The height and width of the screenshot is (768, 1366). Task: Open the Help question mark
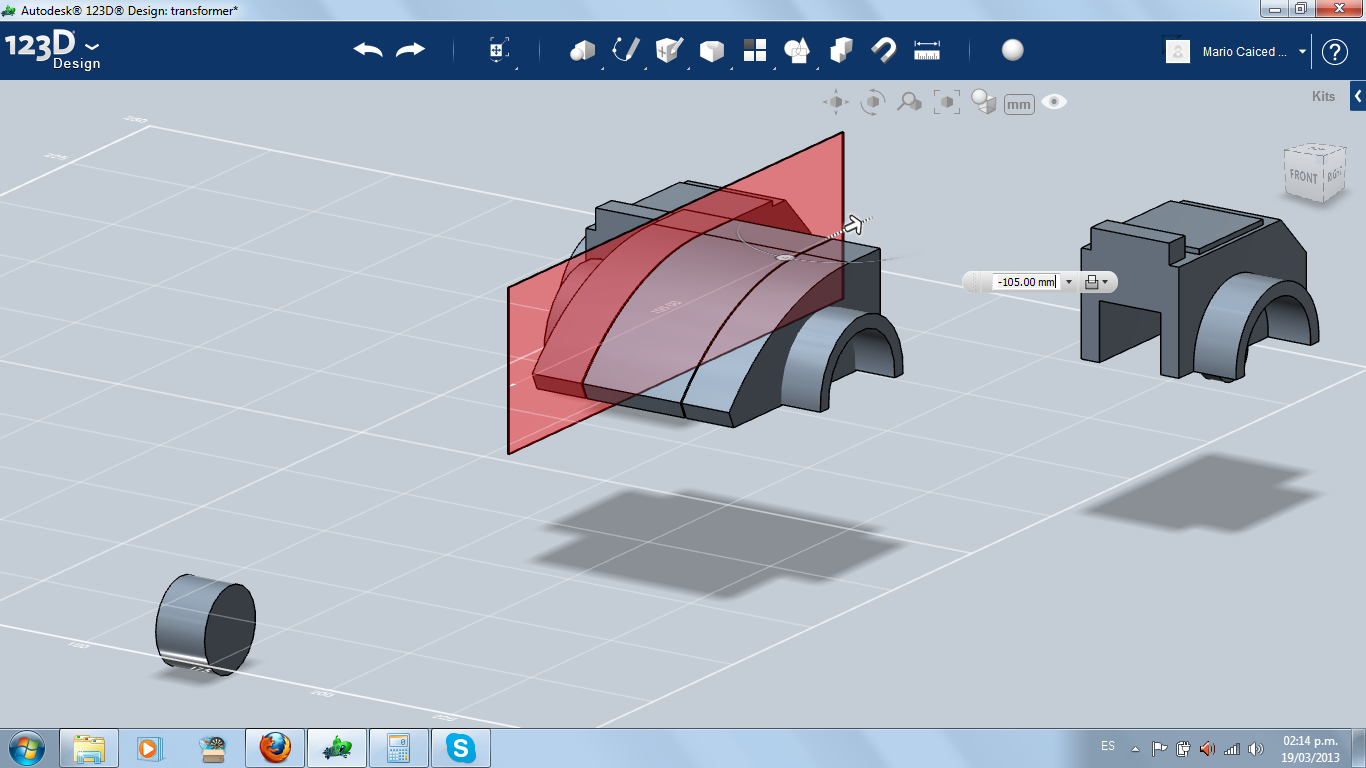pos(1335,52)
